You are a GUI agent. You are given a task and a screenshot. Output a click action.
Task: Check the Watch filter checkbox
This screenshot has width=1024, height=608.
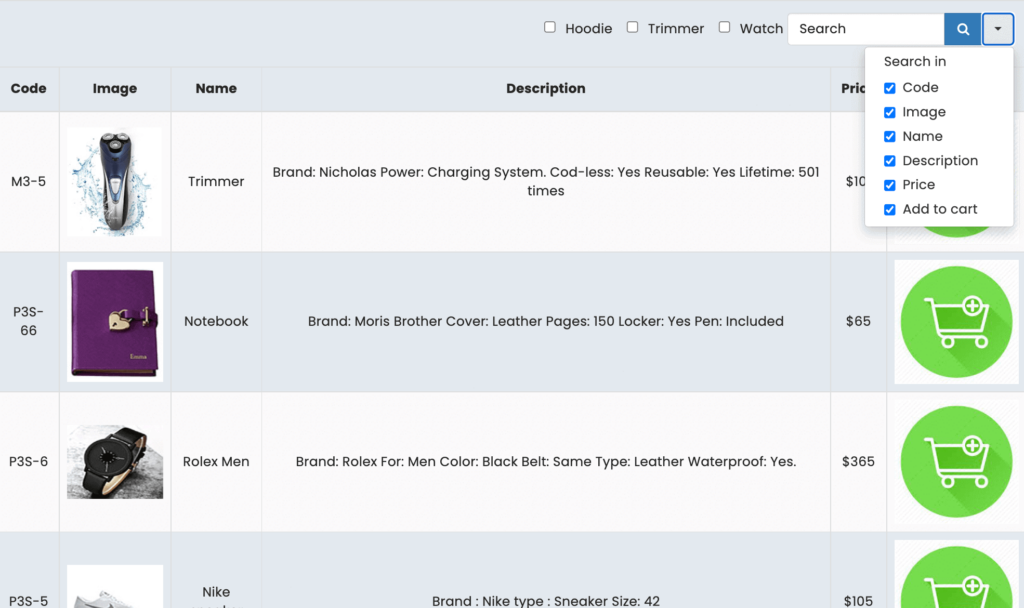[724, 27]
